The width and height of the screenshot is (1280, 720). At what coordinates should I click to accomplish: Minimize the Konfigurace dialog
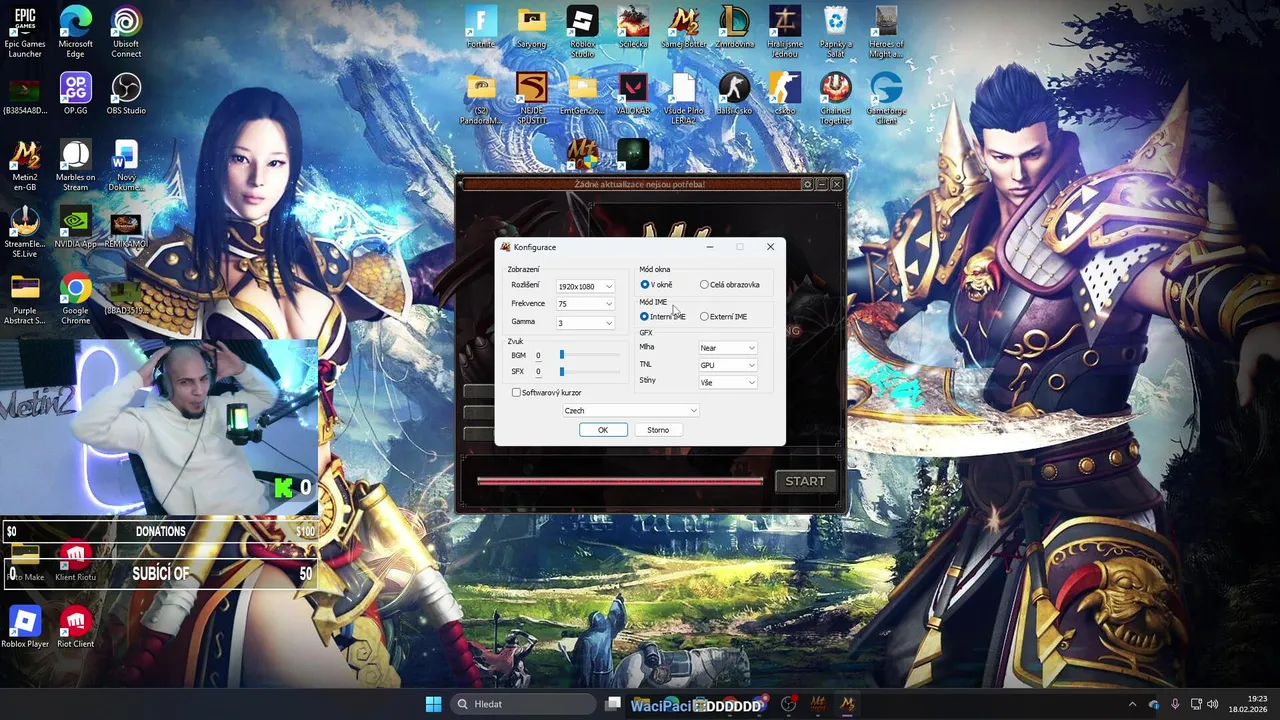[710, 247]
